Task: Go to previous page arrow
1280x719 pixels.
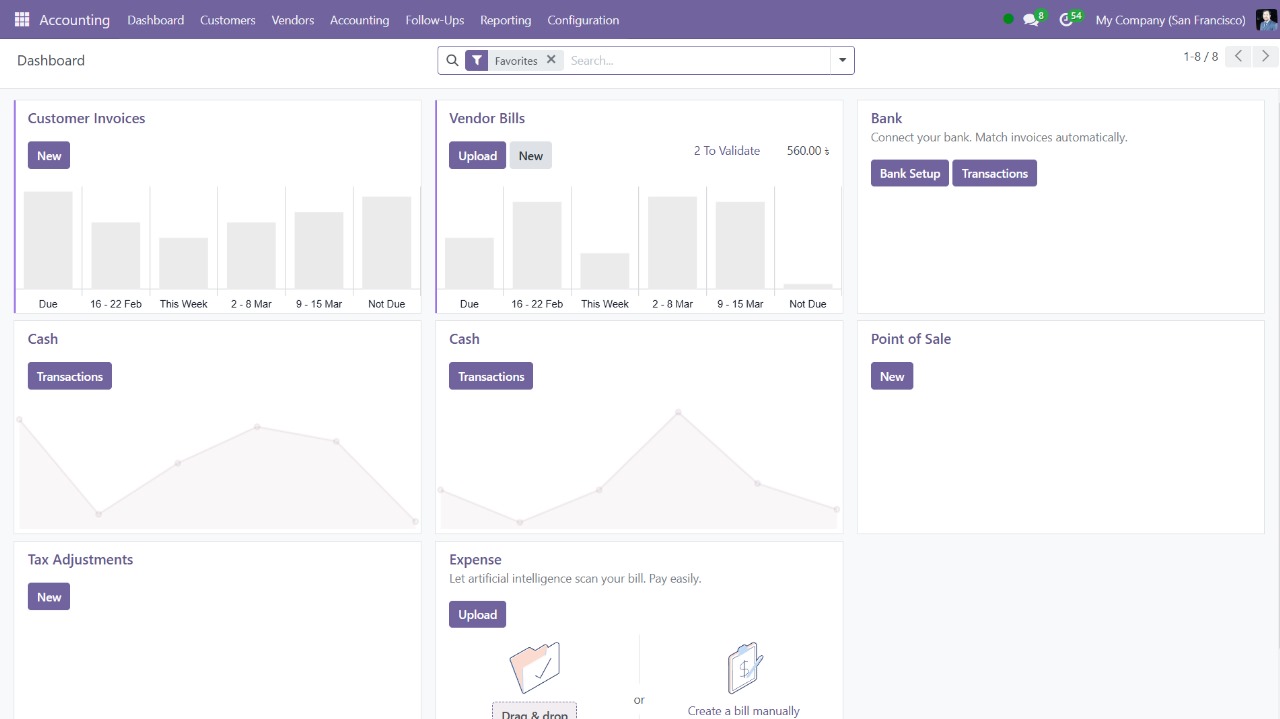Action: tap(1238, 57)
